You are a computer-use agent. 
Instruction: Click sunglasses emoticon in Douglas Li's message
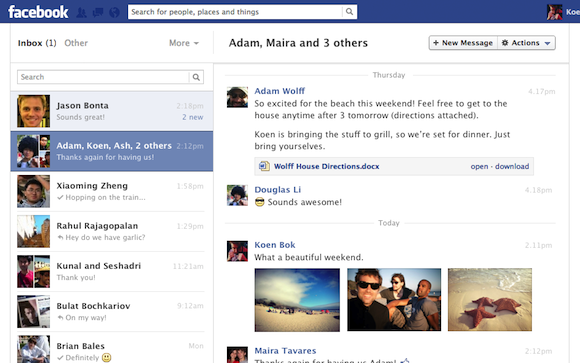click(x=260, y=202)
